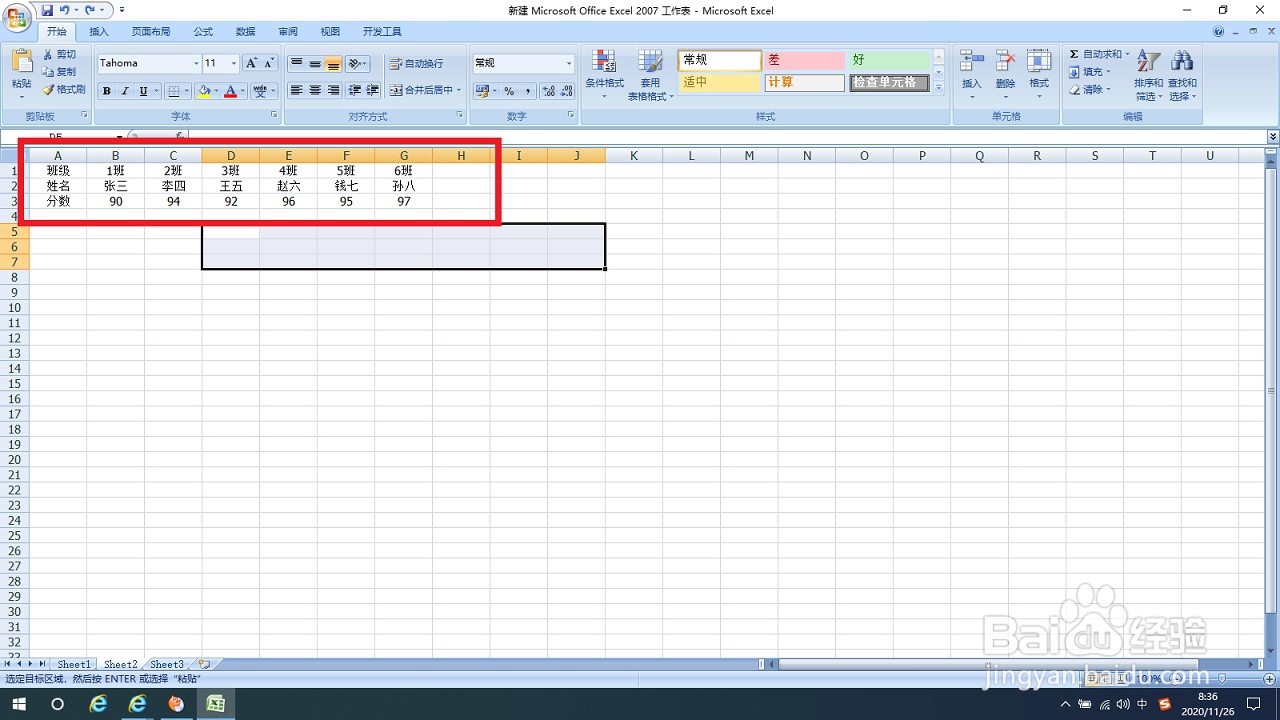Open the font size 11 dropdown
This screenshot has width=1280, height=720.
(234, 63)
